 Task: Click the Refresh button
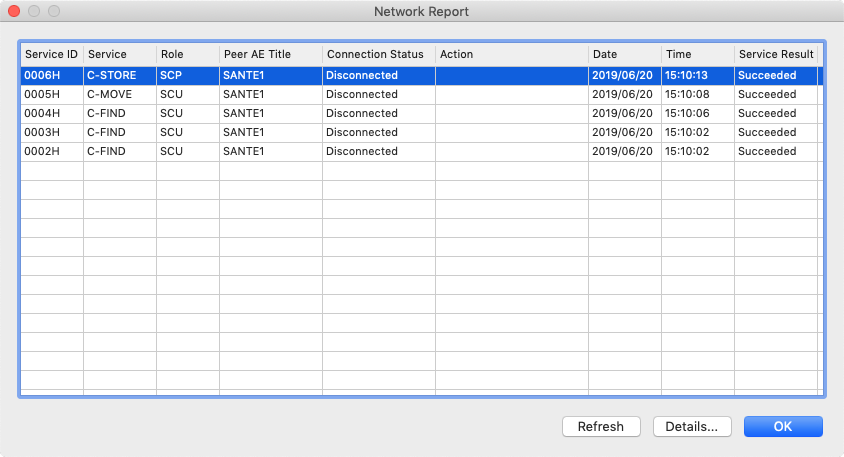click(x=601, y=427)
